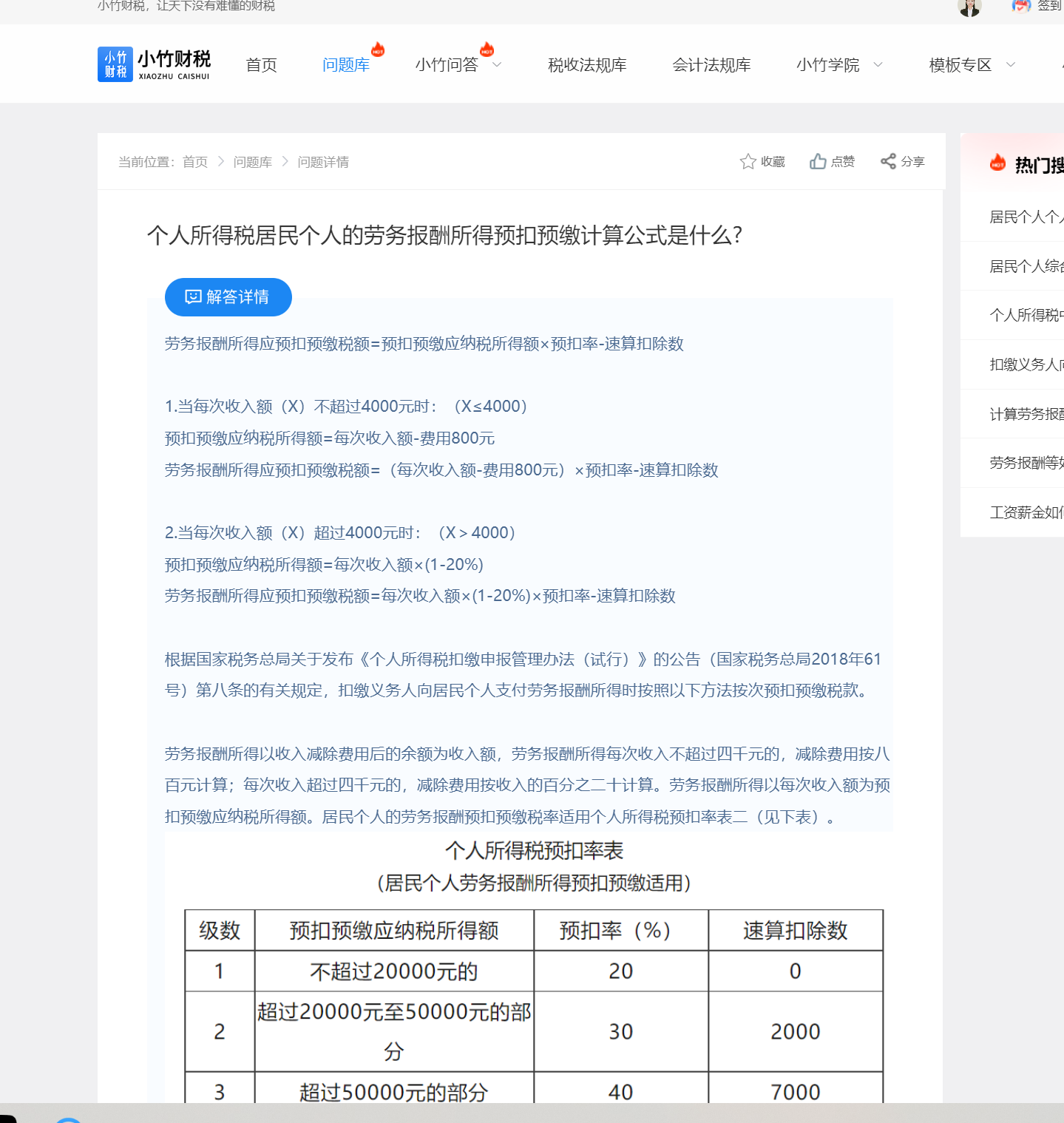Click the 点赞 thumbs-up icon
1064x1123 pixels.
click(818, 161)
